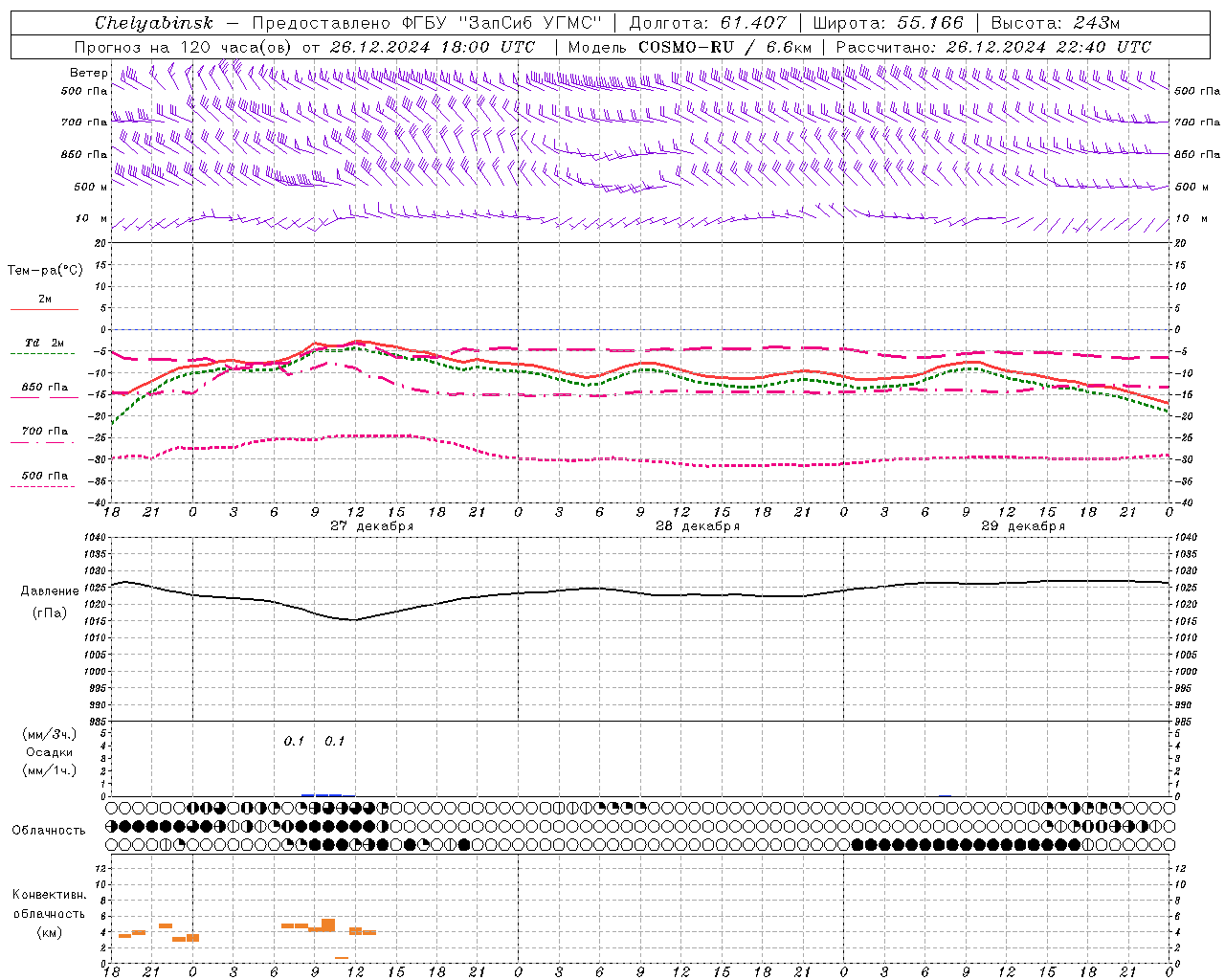The image size is (1225, 980).
Task: Select the 'Высота: 243м' elevation text
Action: click(1056, 23)
